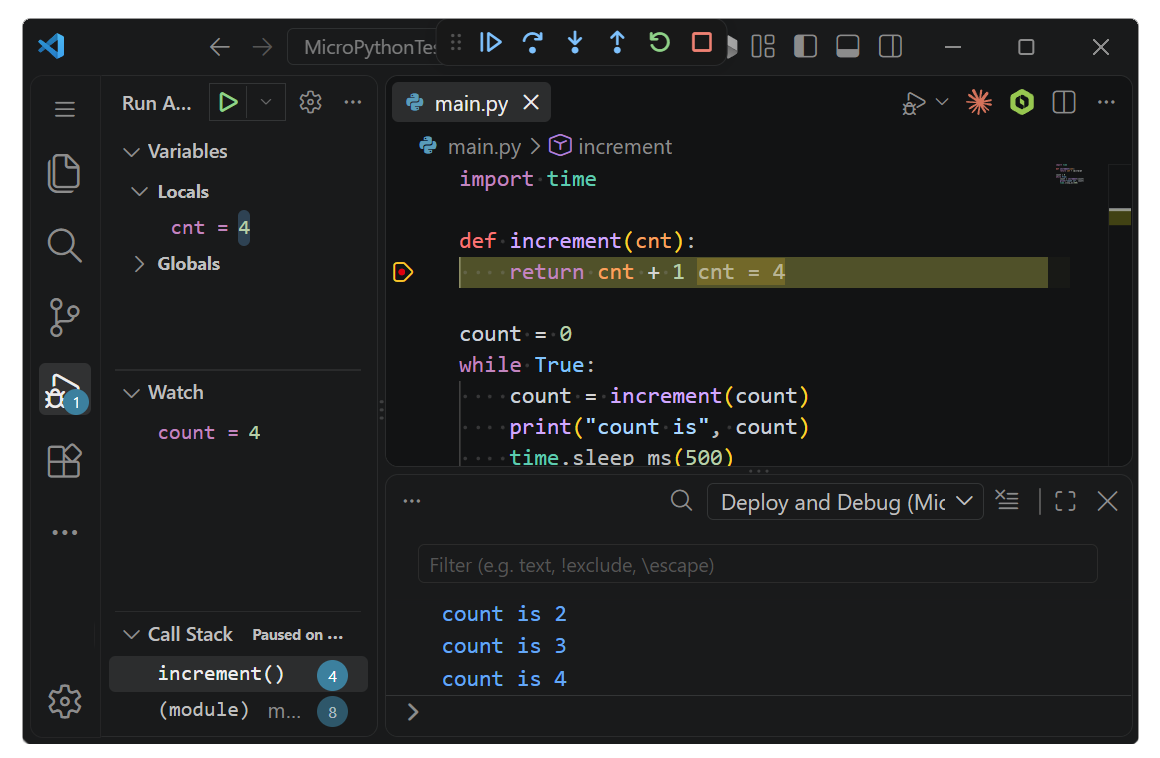Click the editor minimap

click(1069, 175)
